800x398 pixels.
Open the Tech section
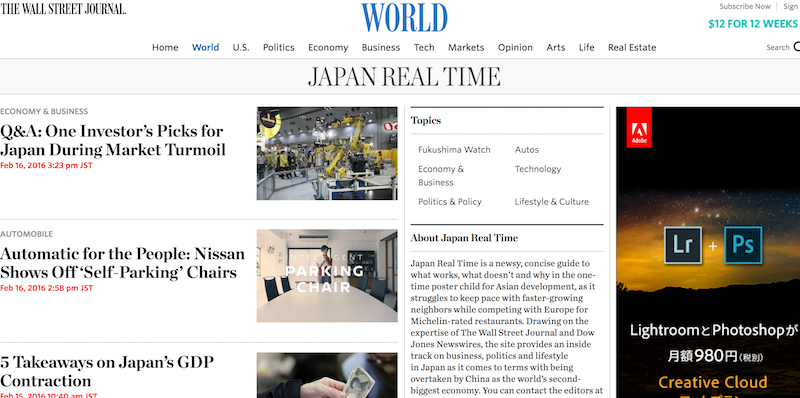[424, 47]
